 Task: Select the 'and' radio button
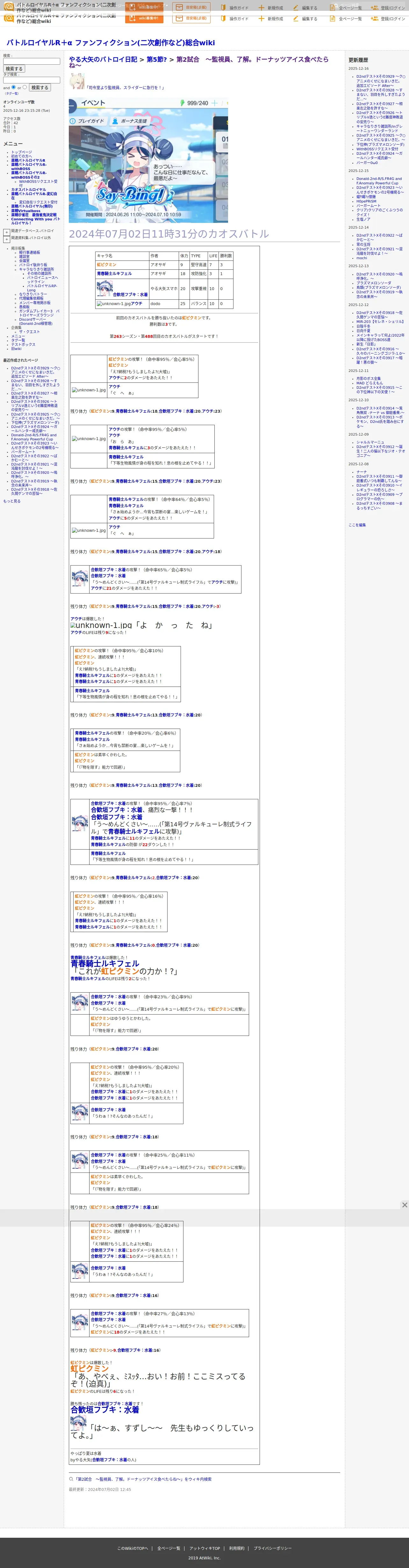[13, 87]
